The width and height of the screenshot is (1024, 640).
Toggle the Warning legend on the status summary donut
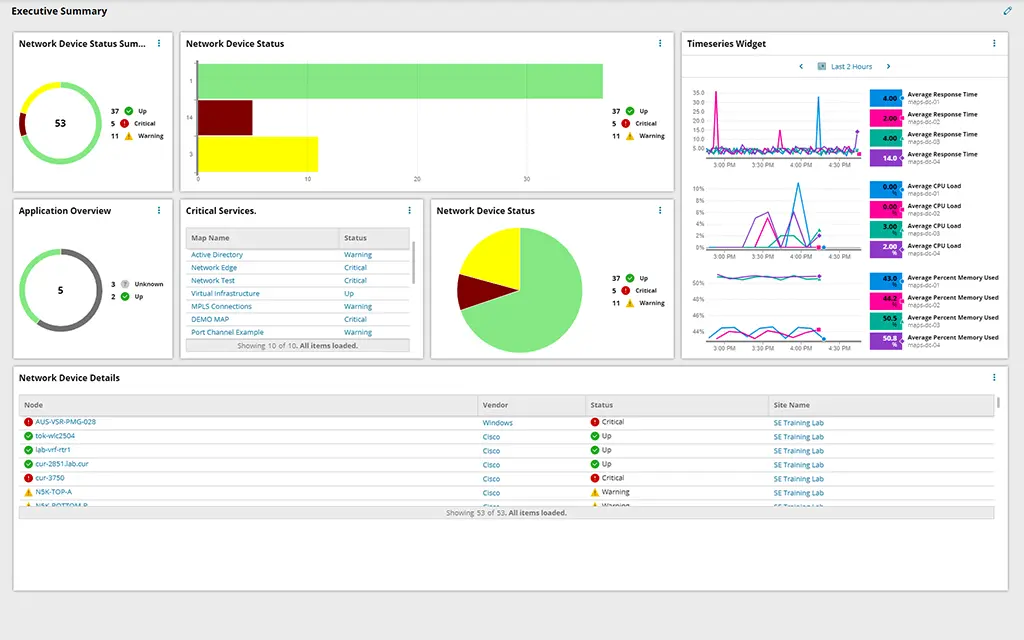(x=143, y=137)
